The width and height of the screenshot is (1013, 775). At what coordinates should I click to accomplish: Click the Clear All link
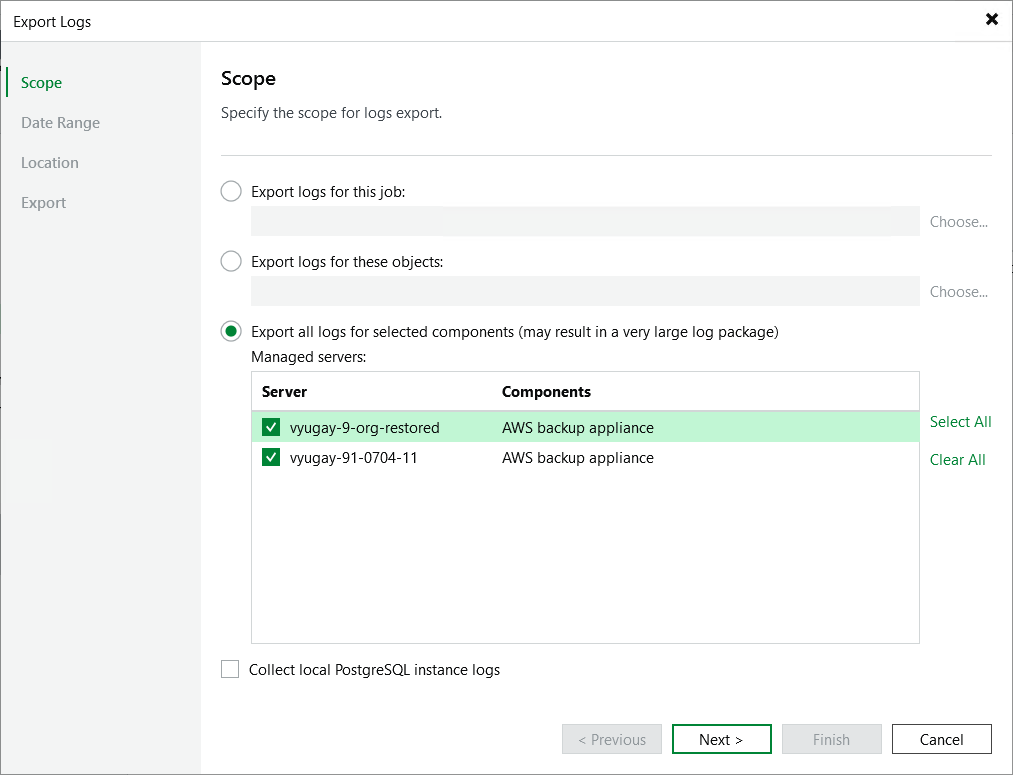coord(957,460)
